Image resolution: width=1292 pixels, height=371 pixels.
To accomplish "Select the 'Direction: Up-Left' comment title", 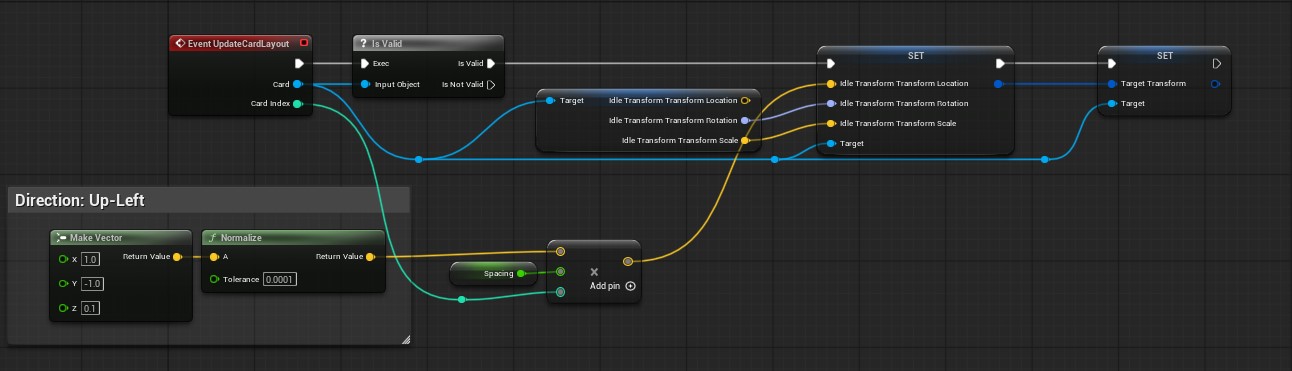I will 80,200.
